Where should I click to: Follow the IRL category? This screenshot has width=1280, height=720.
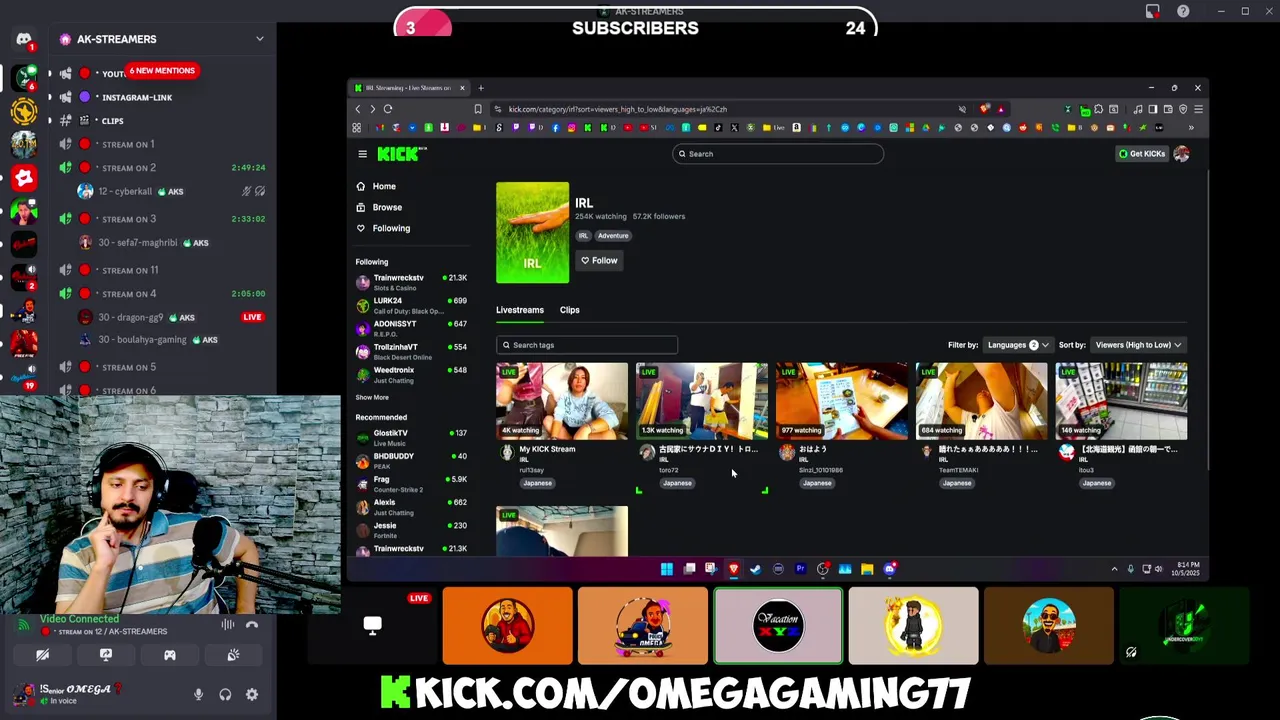[600, 260]
